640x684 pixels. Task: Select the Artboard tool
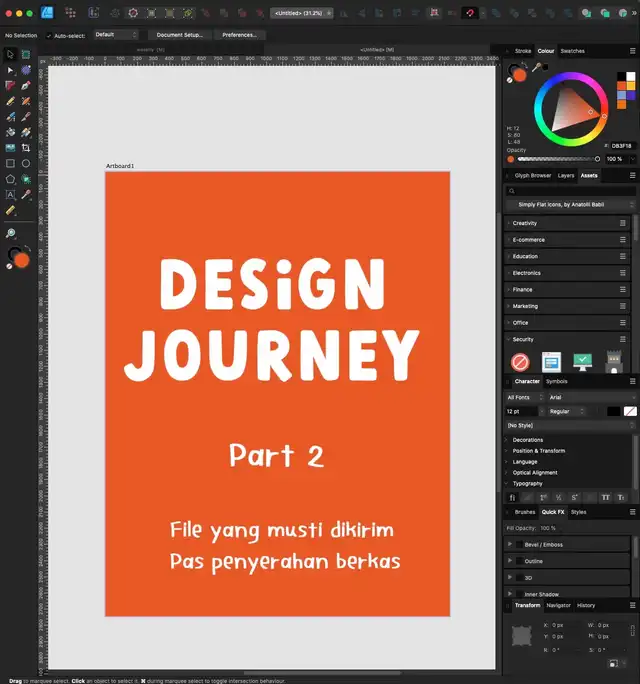pos(26,54)
